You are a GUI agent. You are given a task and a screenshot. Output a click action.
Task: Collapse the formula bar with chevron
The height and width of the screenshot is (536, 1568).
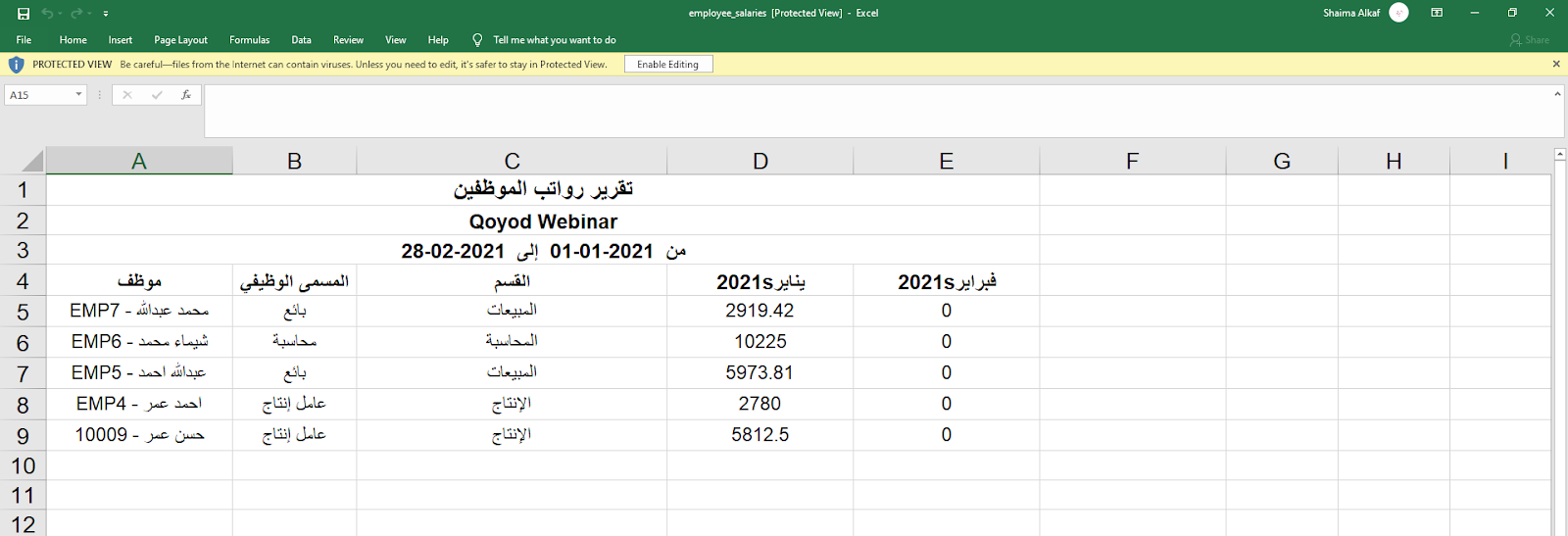tap(1557, 94)
